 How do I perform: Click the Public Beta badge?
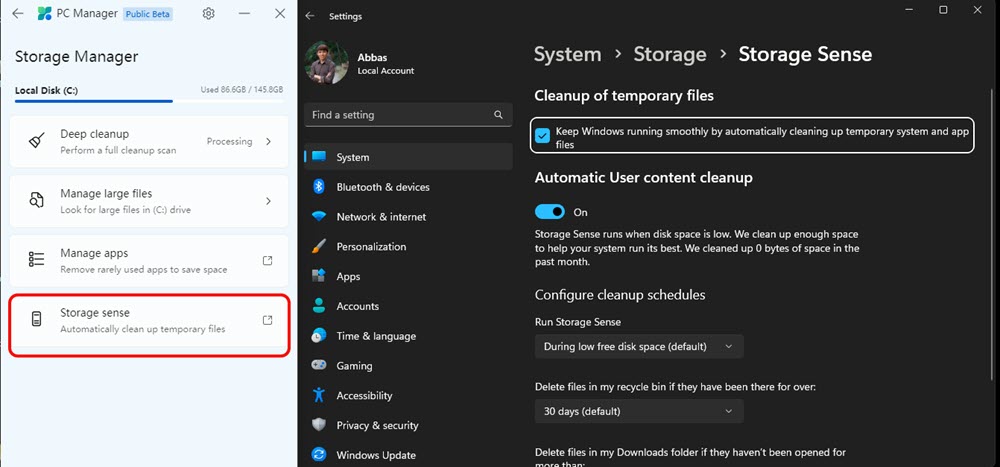[148, 13]
